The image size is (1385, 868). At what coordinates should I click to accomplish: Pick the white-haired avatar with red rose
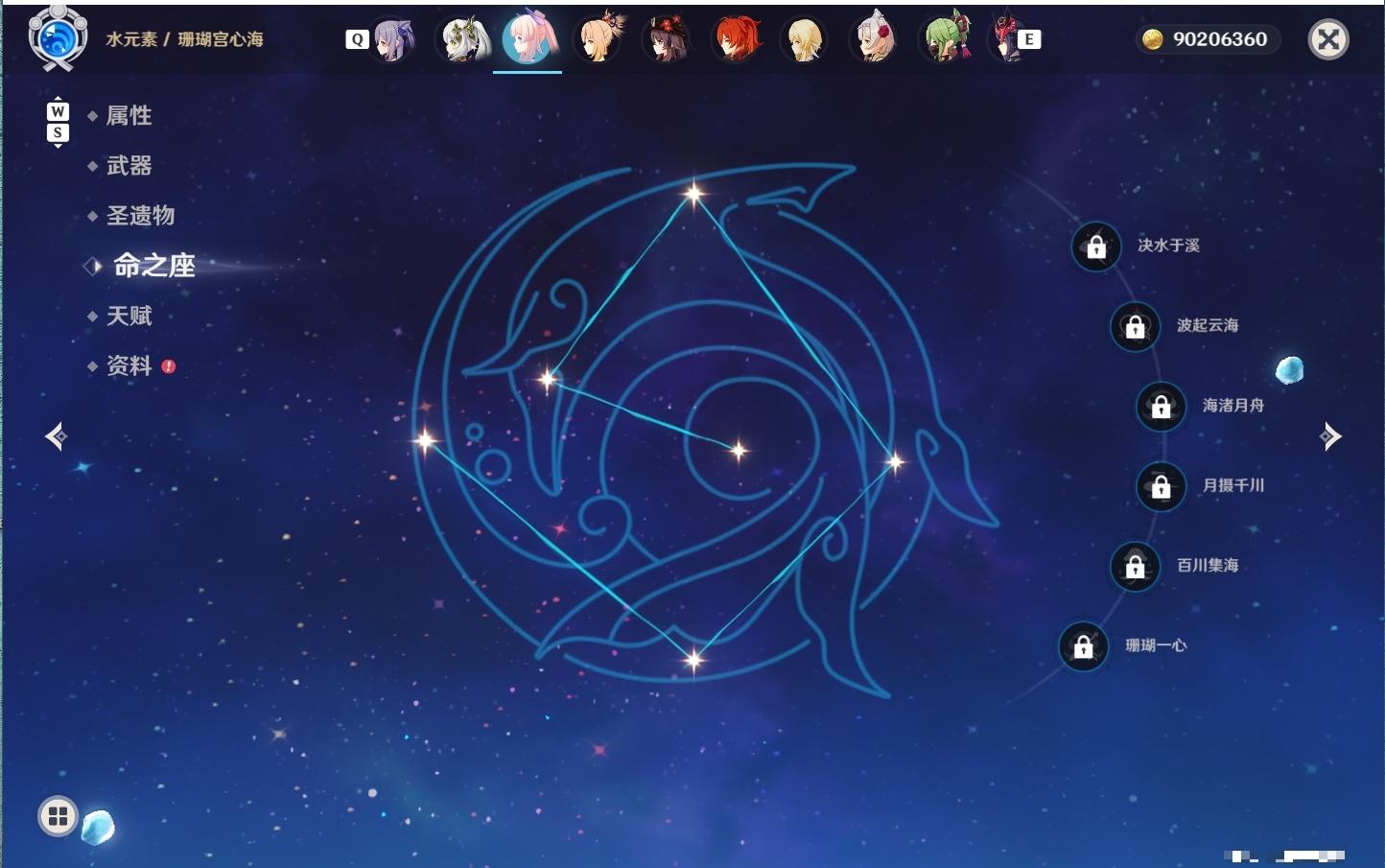[x=874, y=39]
